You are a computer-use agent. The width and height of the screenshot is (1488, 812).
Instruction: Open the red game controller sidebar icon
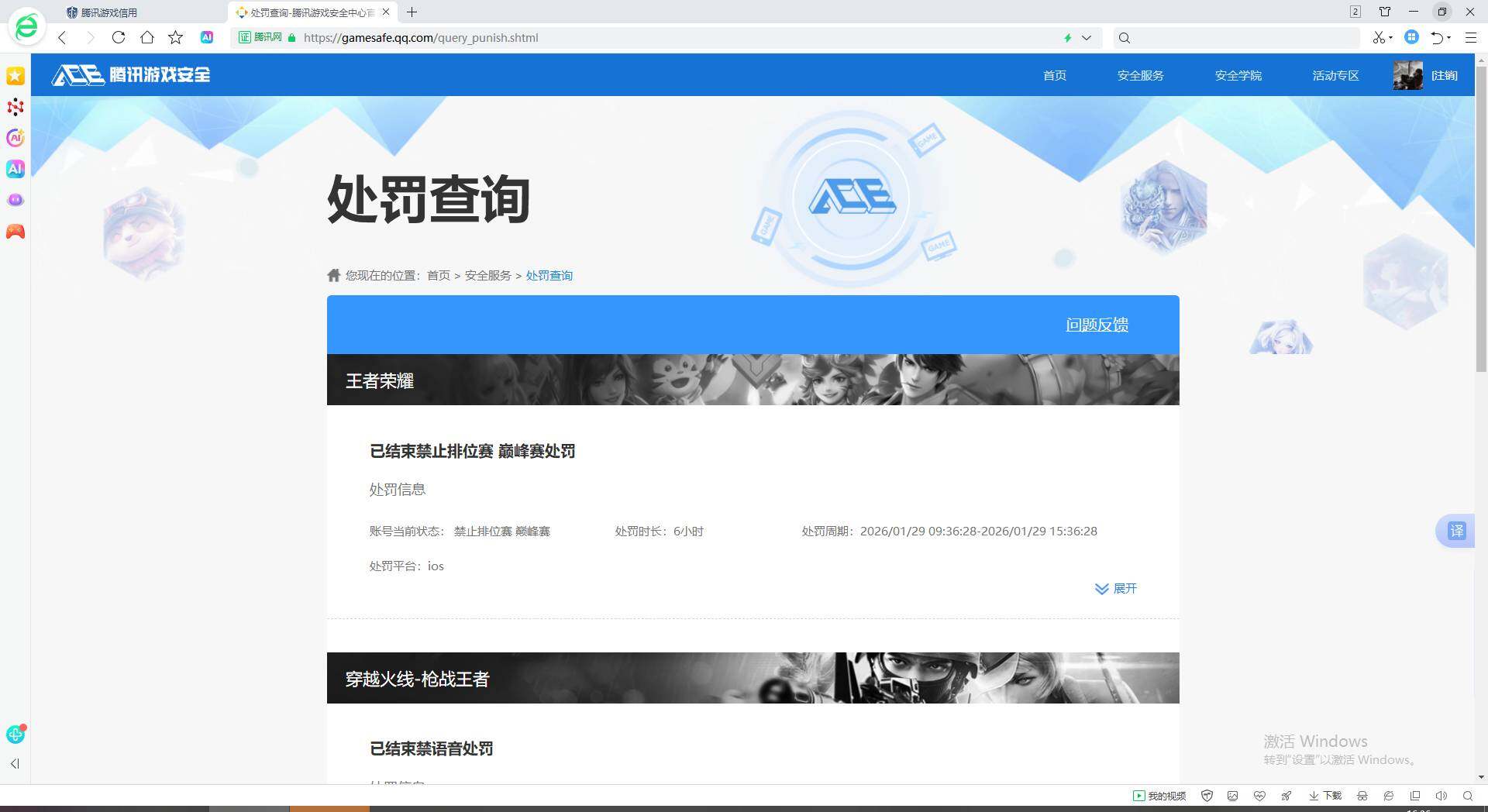tap(15, 232)
